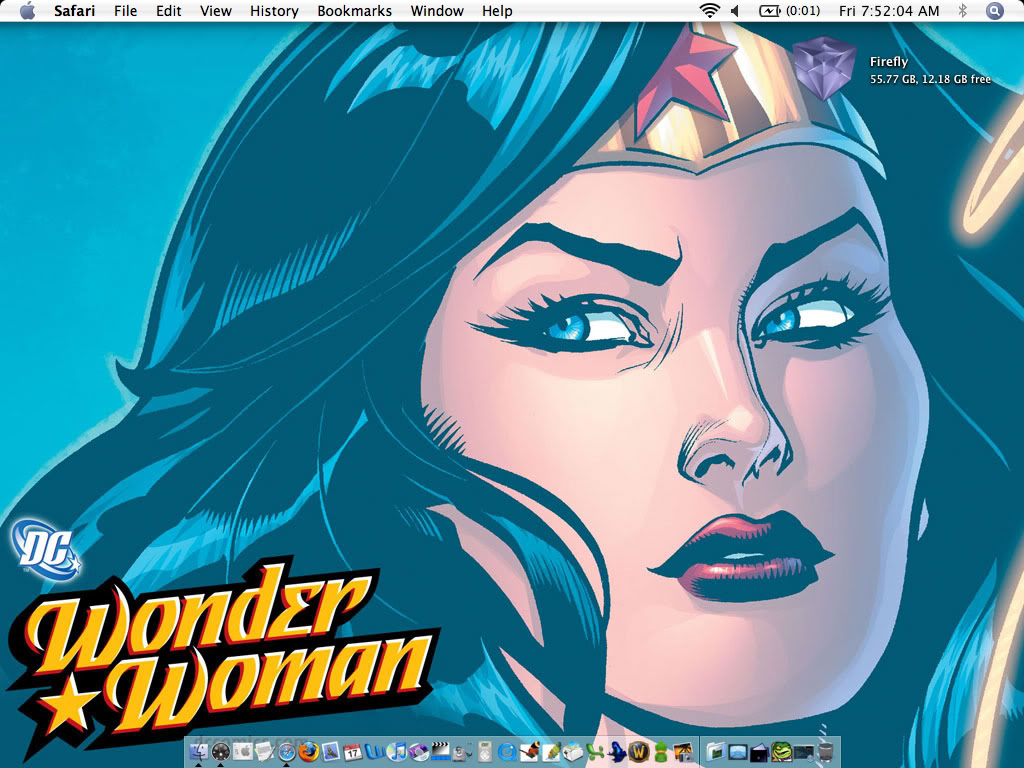Open the File menu
1024x768 pixels.
click(x=125, y=11)
